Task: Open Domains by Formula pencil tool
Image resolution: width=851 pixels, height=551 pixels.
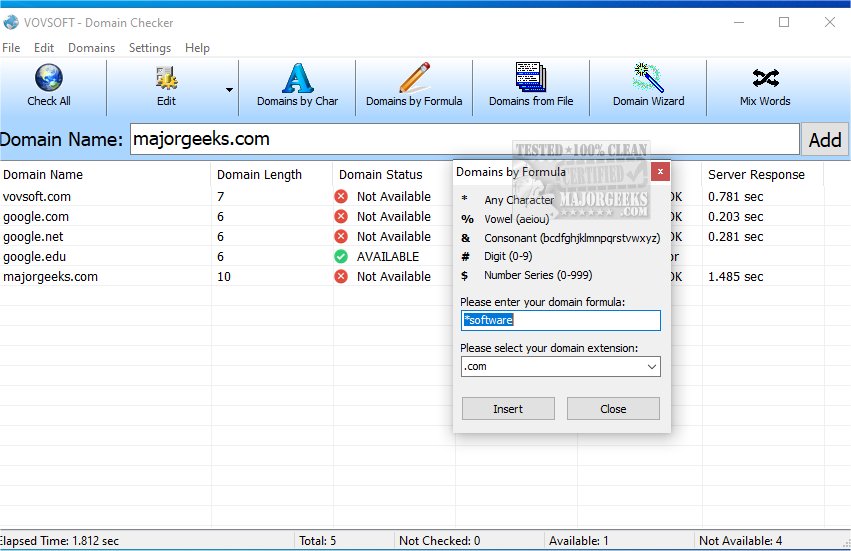Action: pyautogui.click(x=414, y=87)
